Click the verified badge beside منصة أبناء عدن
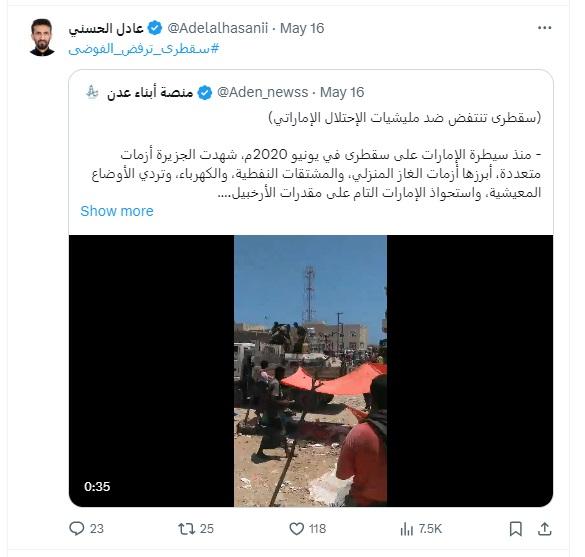585x557 pixels. [204, 93]
